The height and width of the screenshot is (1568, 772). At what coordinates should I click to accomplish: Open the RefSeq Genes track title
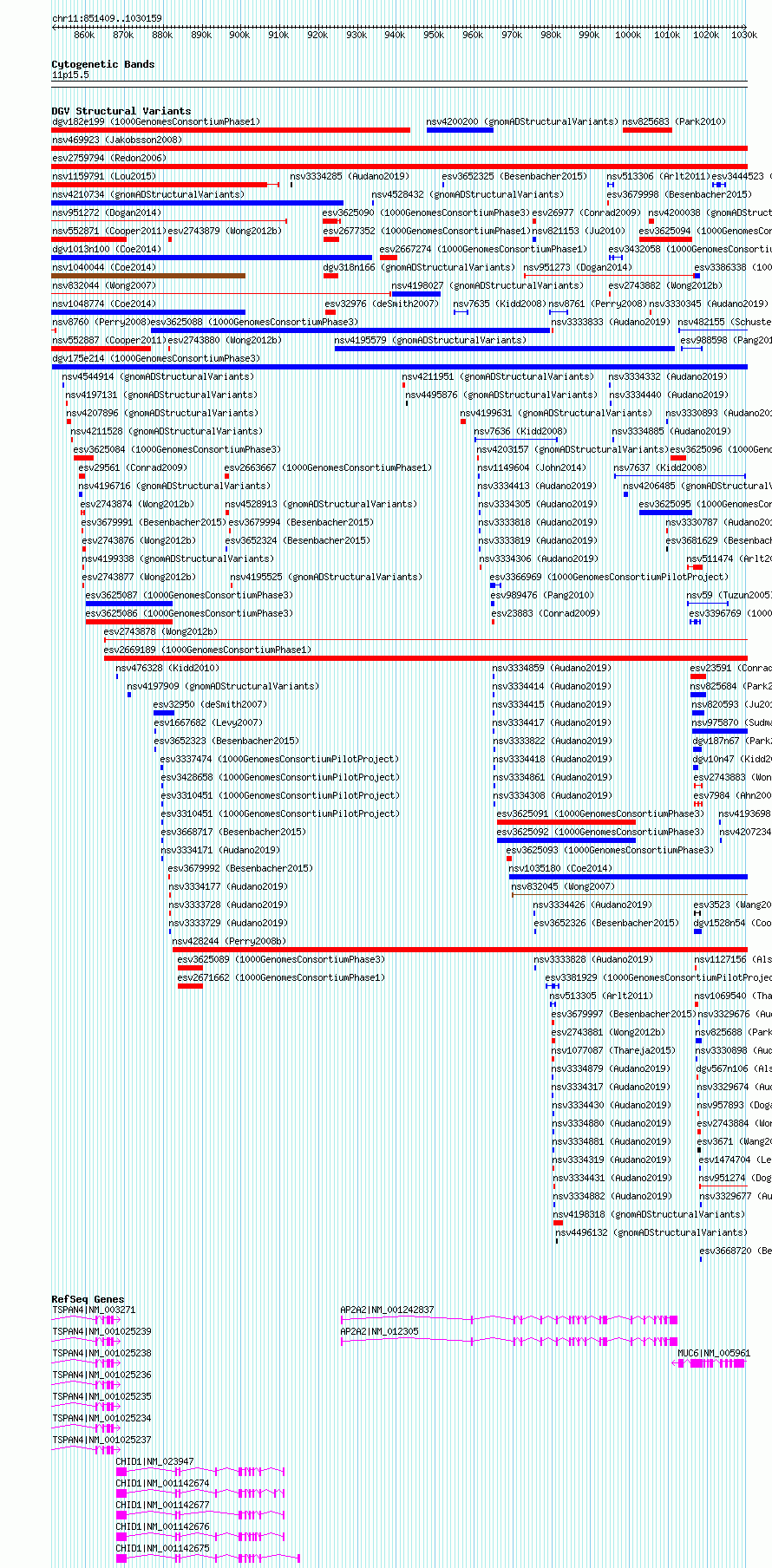tap(88, 1299)
